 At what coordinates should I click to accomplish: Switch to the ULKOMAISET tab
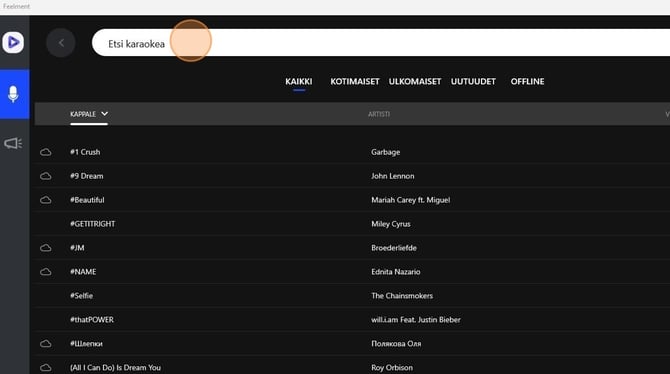pos(414,82)
